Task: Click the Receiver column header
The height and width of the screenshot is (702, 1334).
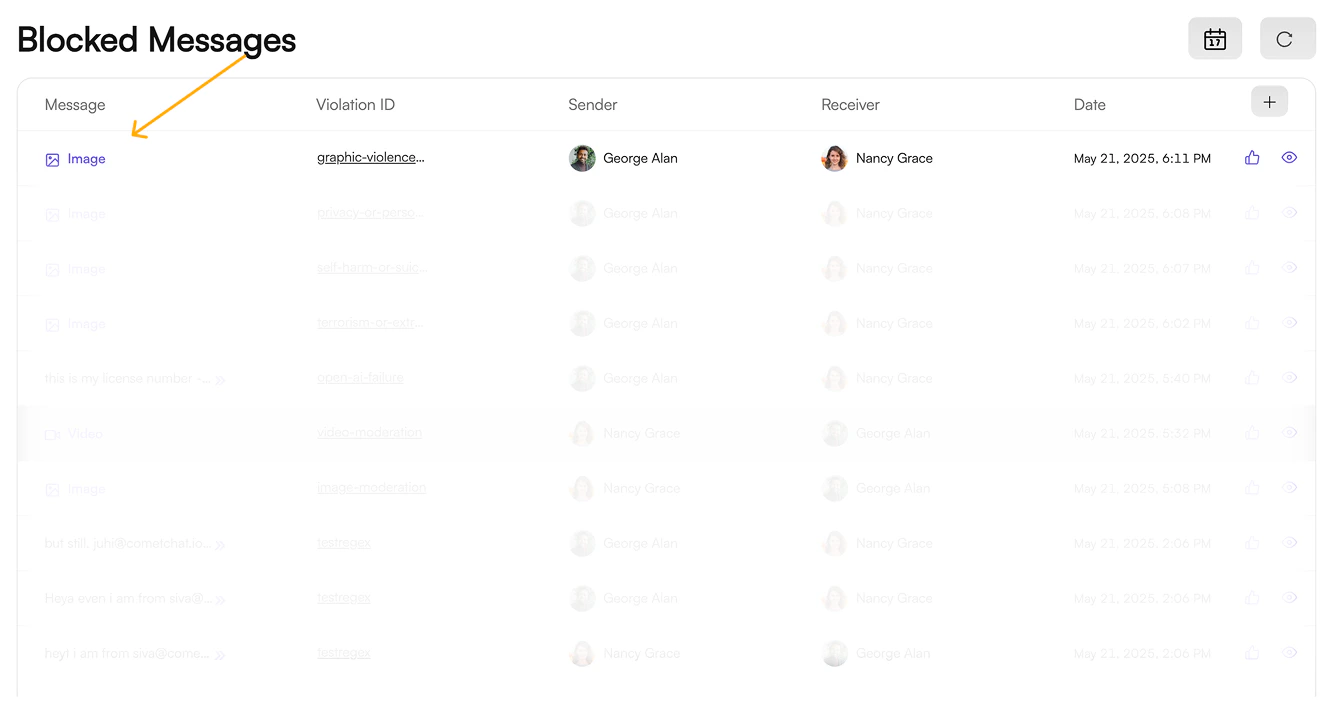Action: (851, 105)
